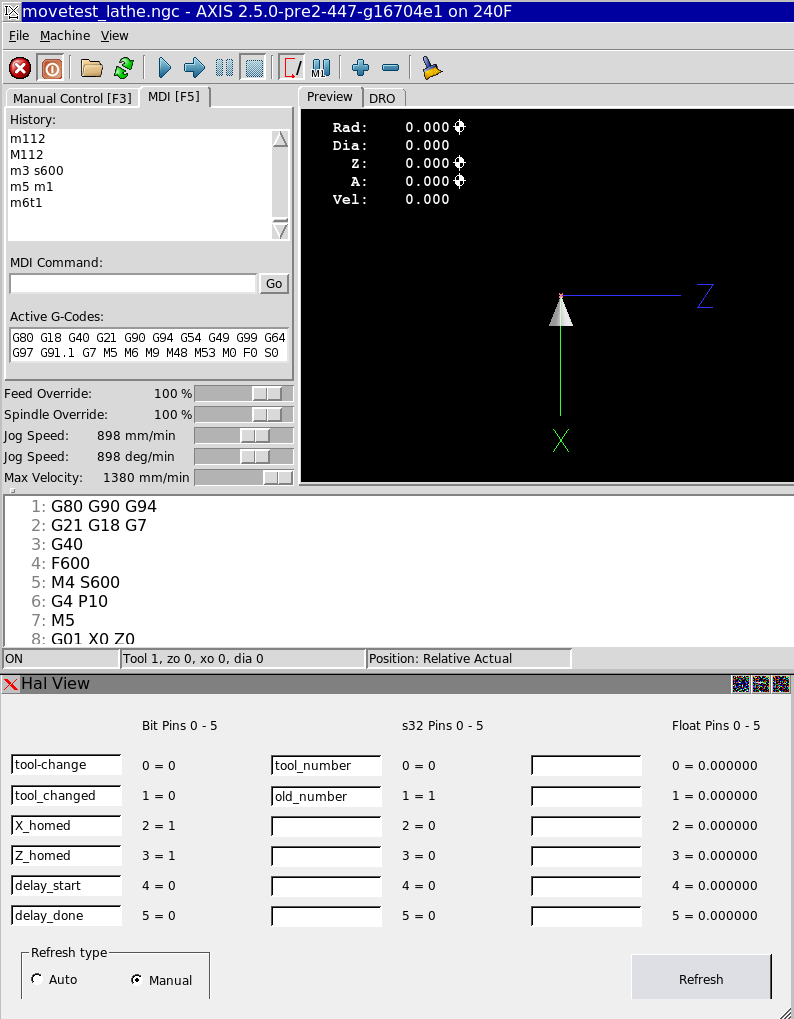Pause program execution
794x1019 pixels.
(x=224, y=68)
